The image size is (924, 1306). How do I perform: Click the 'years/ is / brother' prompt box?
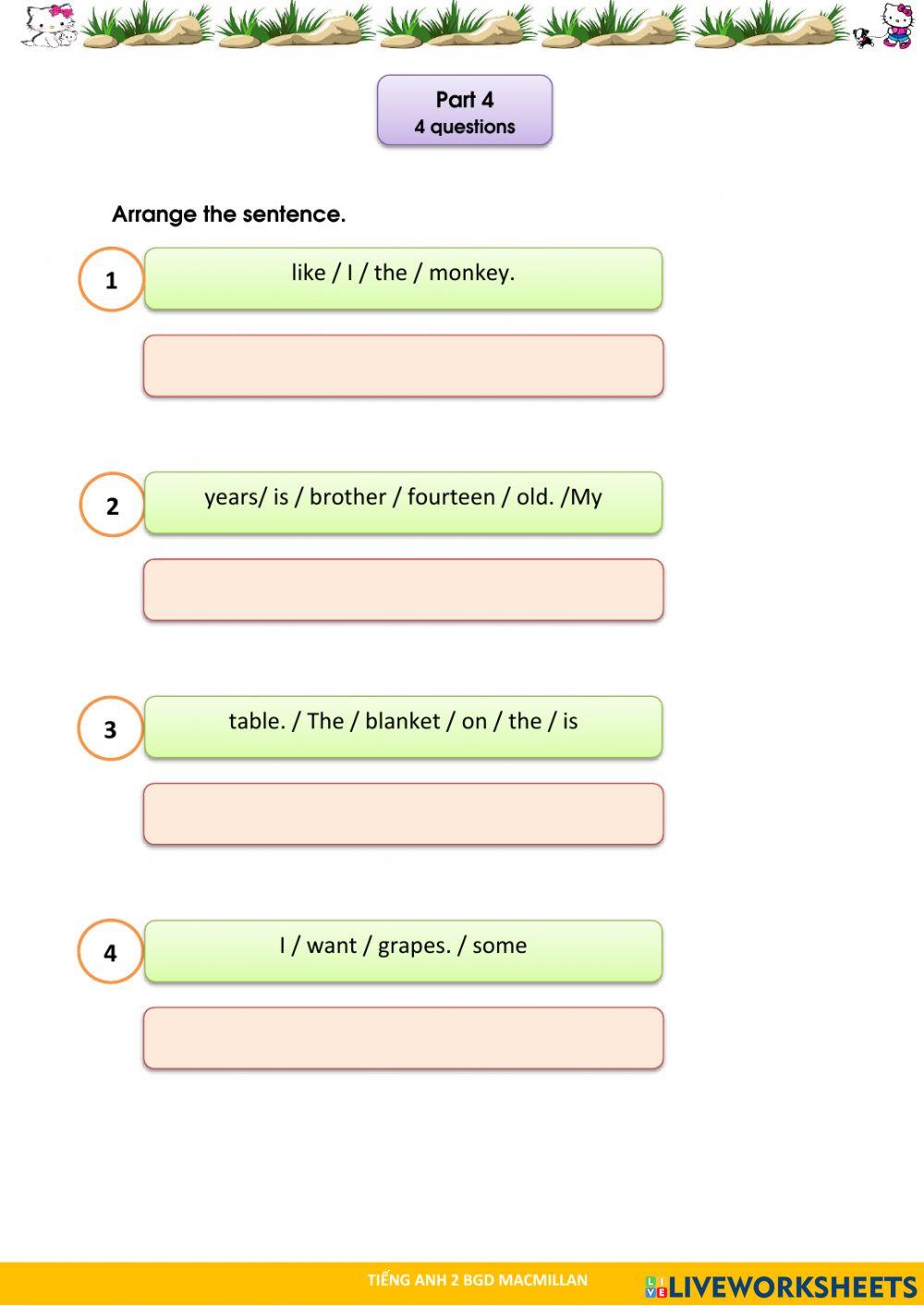403,502
